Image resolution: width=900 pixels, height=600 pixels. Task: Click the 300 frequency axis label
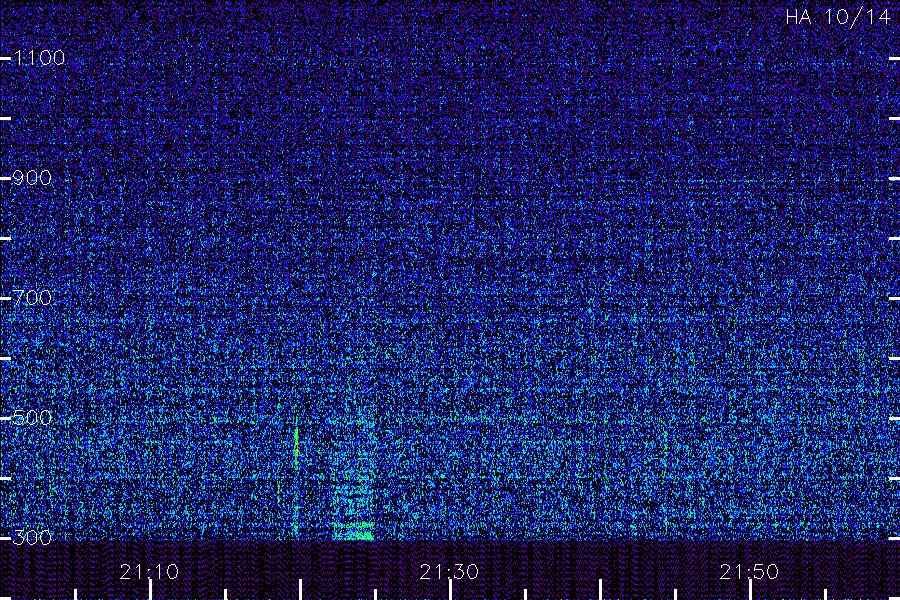pyautogui.click(x=32, y=537)
